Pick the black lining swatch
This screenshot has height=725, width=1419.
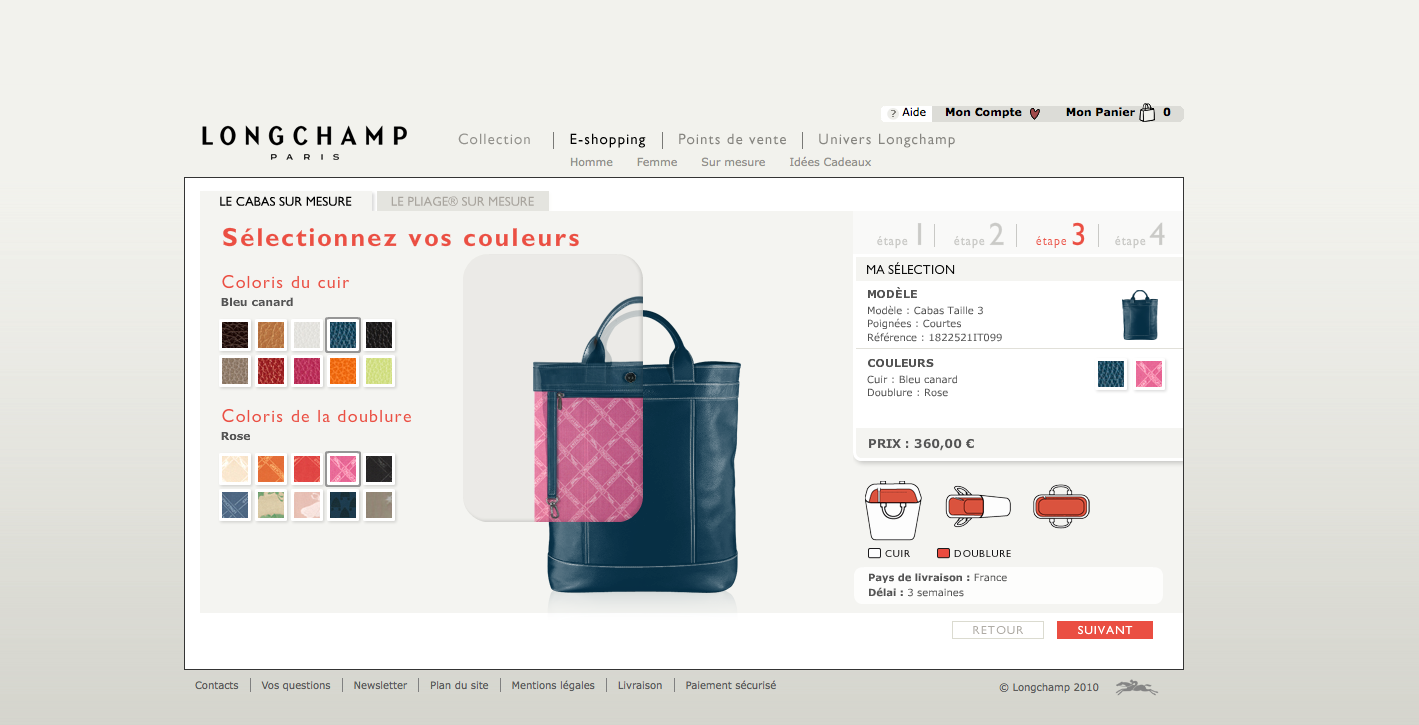click(x=379, y=469)
